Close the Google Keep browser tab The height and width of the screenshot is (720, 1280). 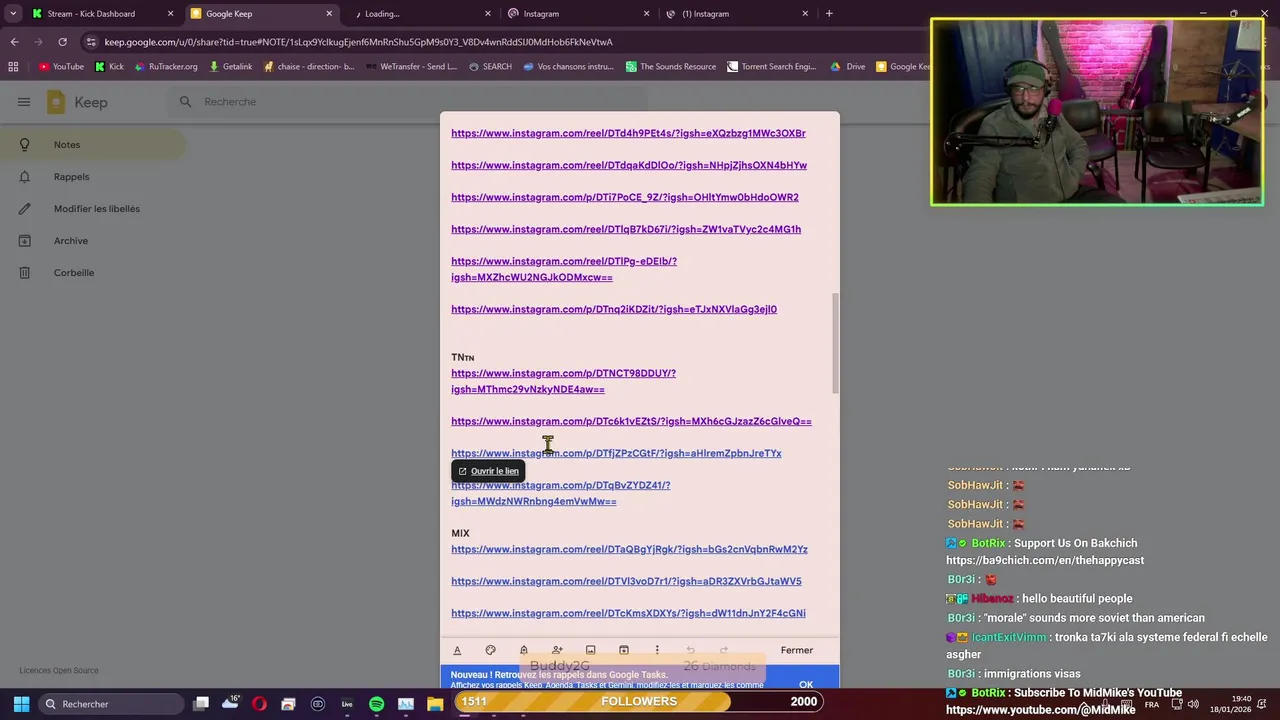tap(329, 14)
